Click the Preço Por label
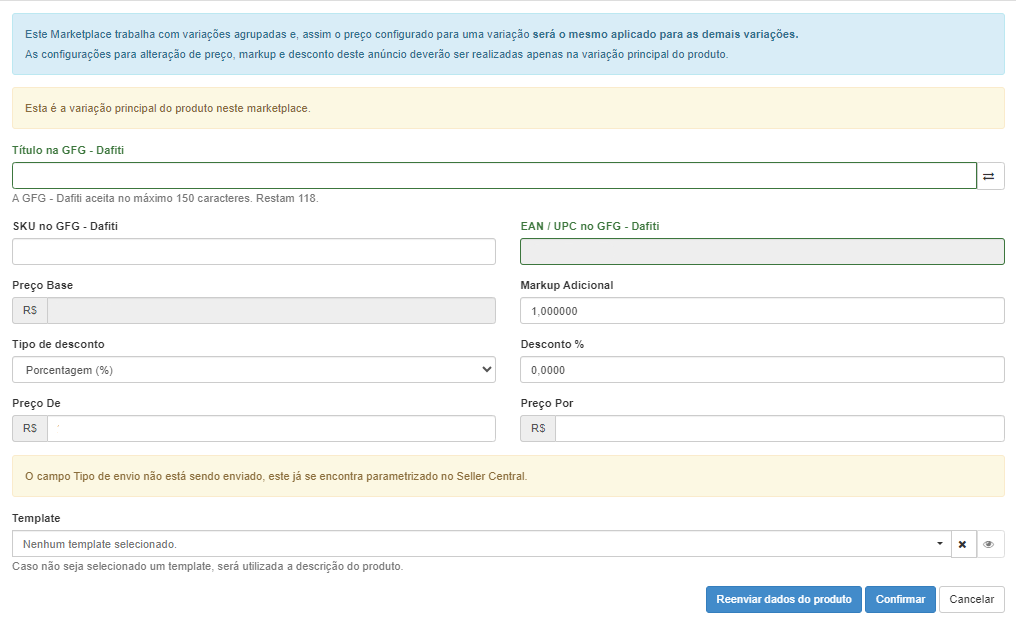This screenshot has height=623, width=1016. click(547, 403)
